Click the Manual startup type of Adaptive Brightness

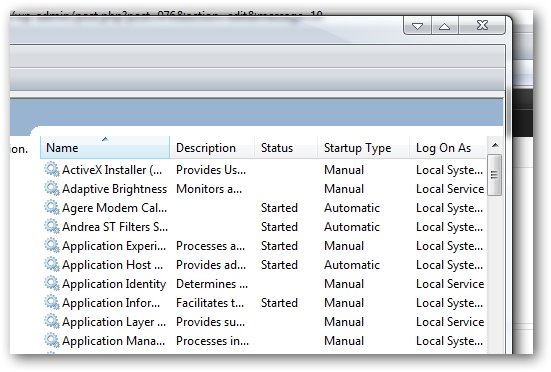pos(344,189)
